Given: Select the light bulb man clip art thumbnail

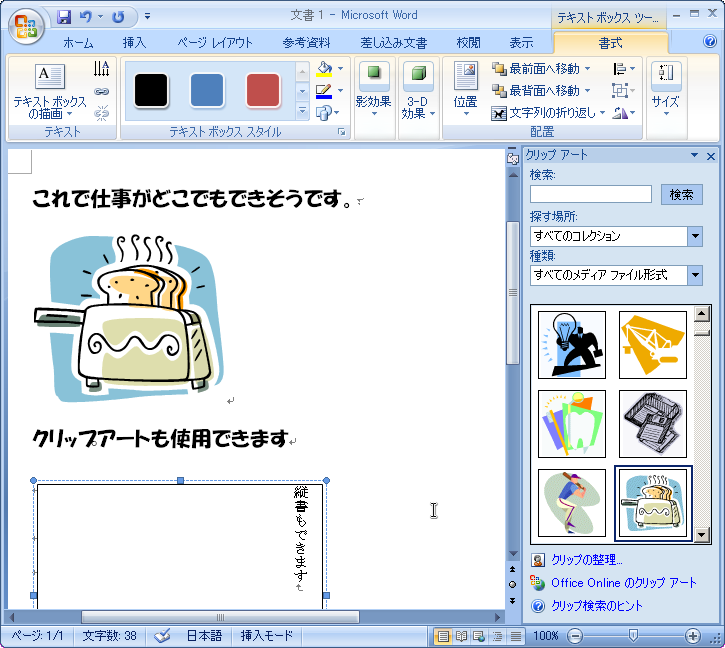Looking at the screenshot, I should click(572, 345).
